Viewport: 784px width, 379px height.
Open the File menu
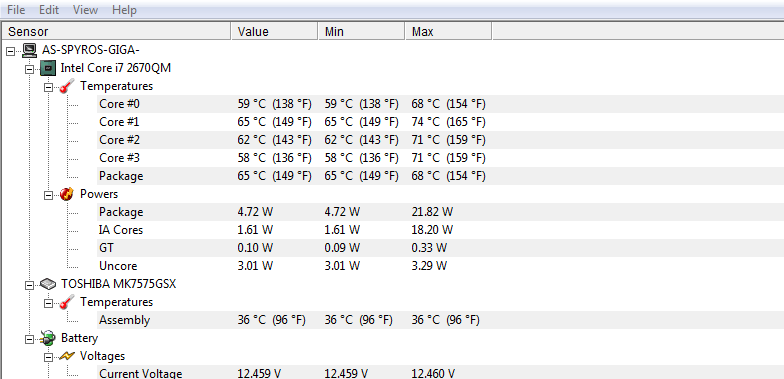(x=16, y=10)
